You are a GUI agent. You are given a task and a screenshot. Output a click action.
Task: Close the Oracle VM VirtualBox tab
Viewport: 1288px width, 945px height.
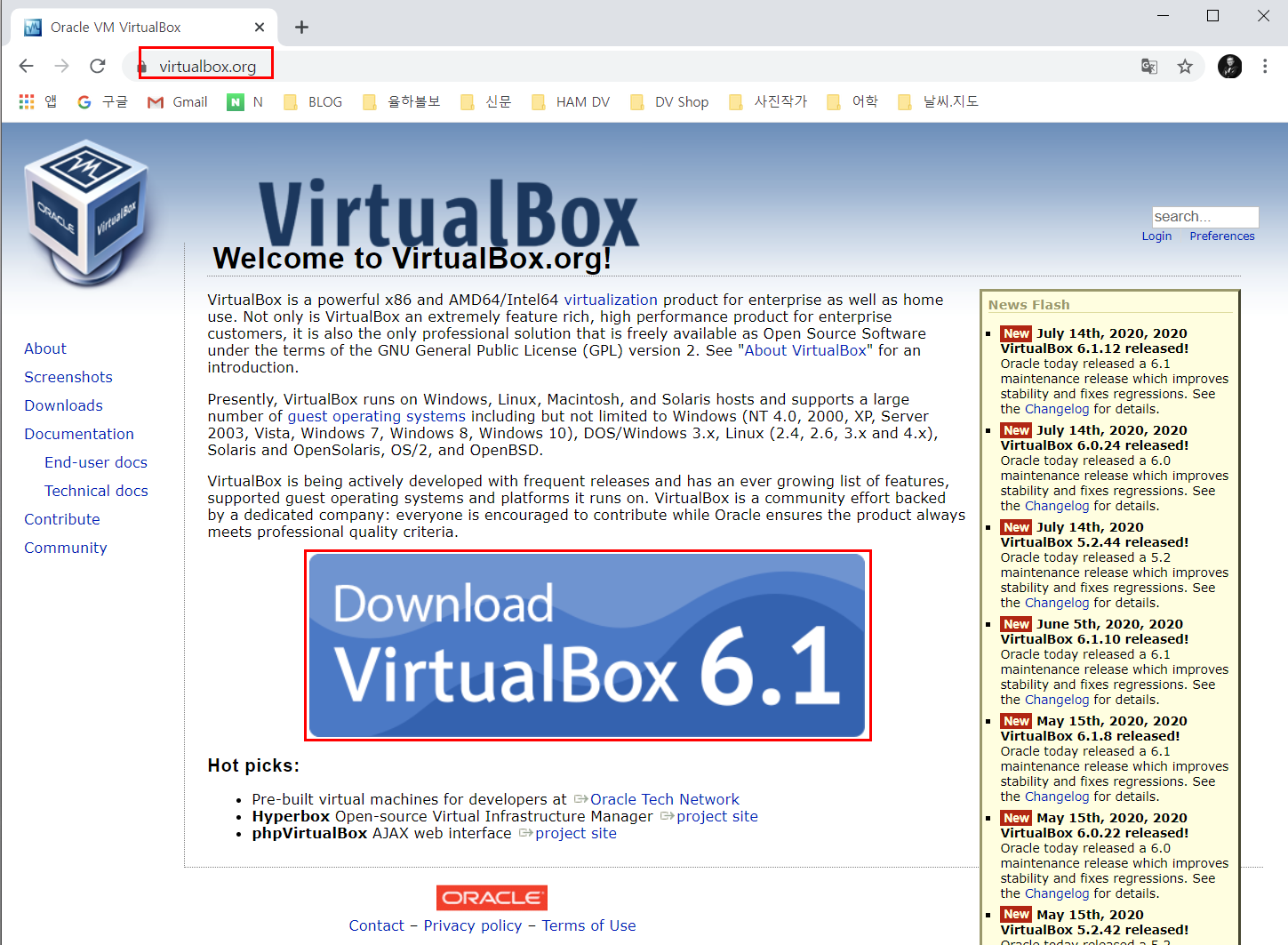click(x=260, y=28)
